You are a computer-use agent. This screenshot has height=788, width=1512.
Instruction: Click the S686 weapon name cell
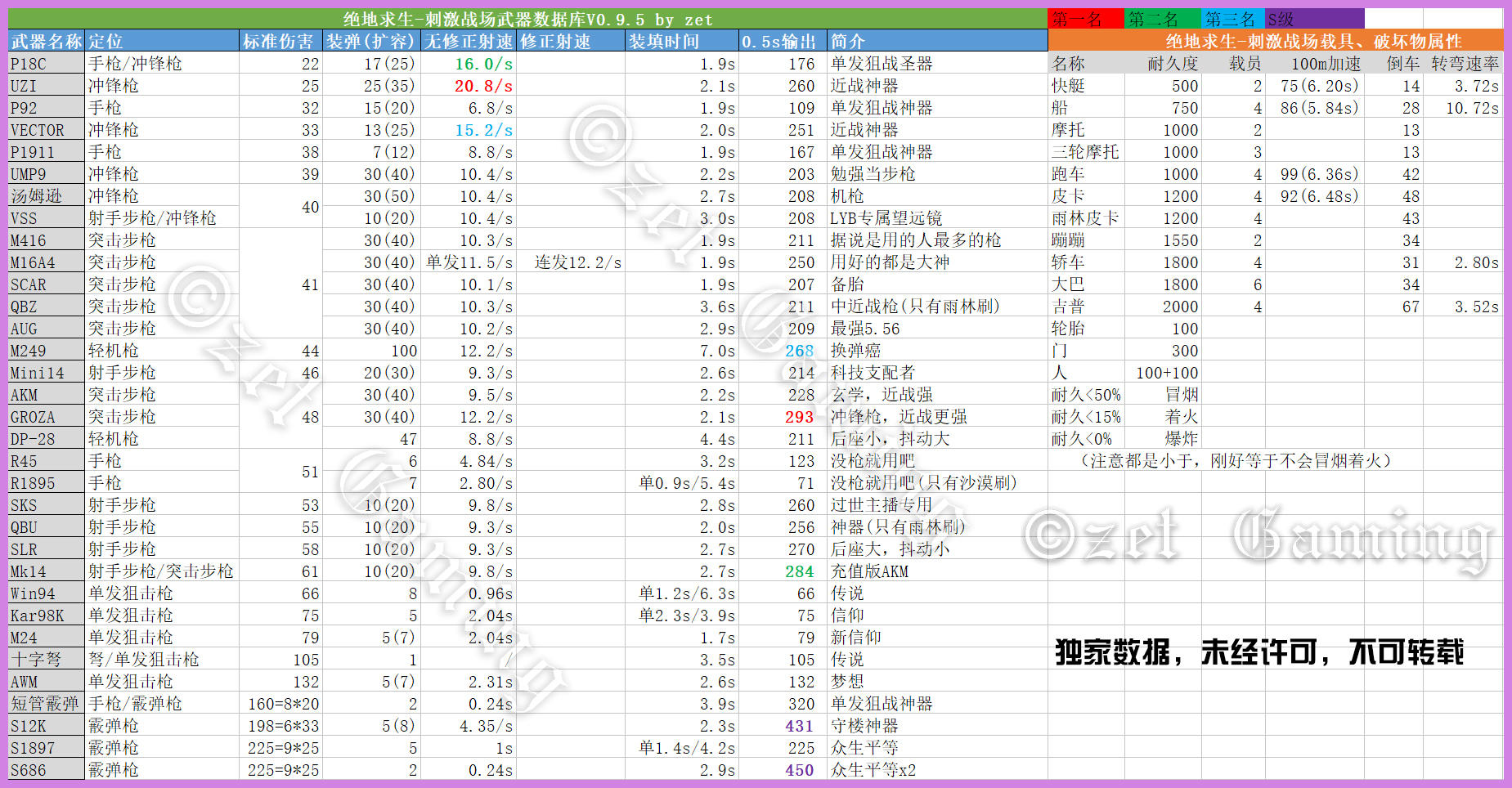(x=47, y=770)
